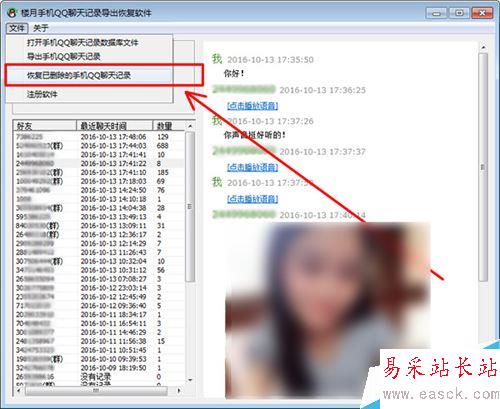
Task: Click the message count 688 cell
Action: [162, 146]
